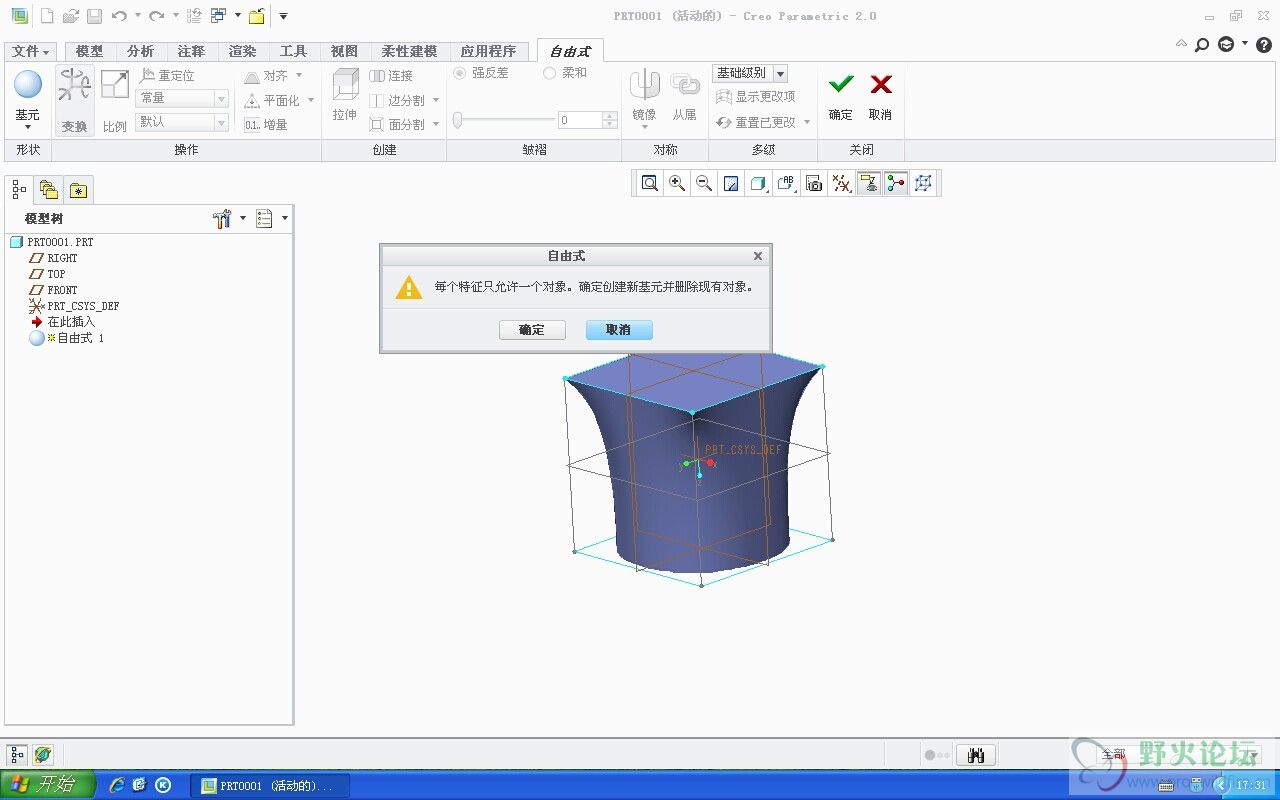The width and height of the screenshot is (1280, 800).
Task: Expand the 边分割 edge split dropdown
Action: click(436, 100)
